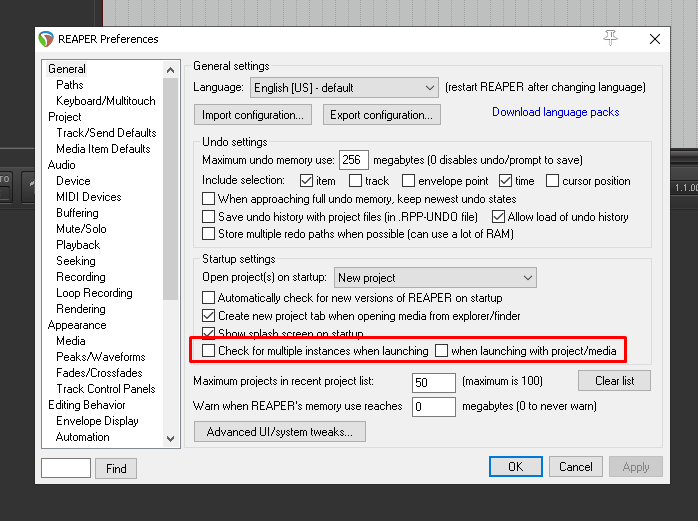Toggle include selection 'time' checkbox
This screenshot has height=521, width=698.
505,181
